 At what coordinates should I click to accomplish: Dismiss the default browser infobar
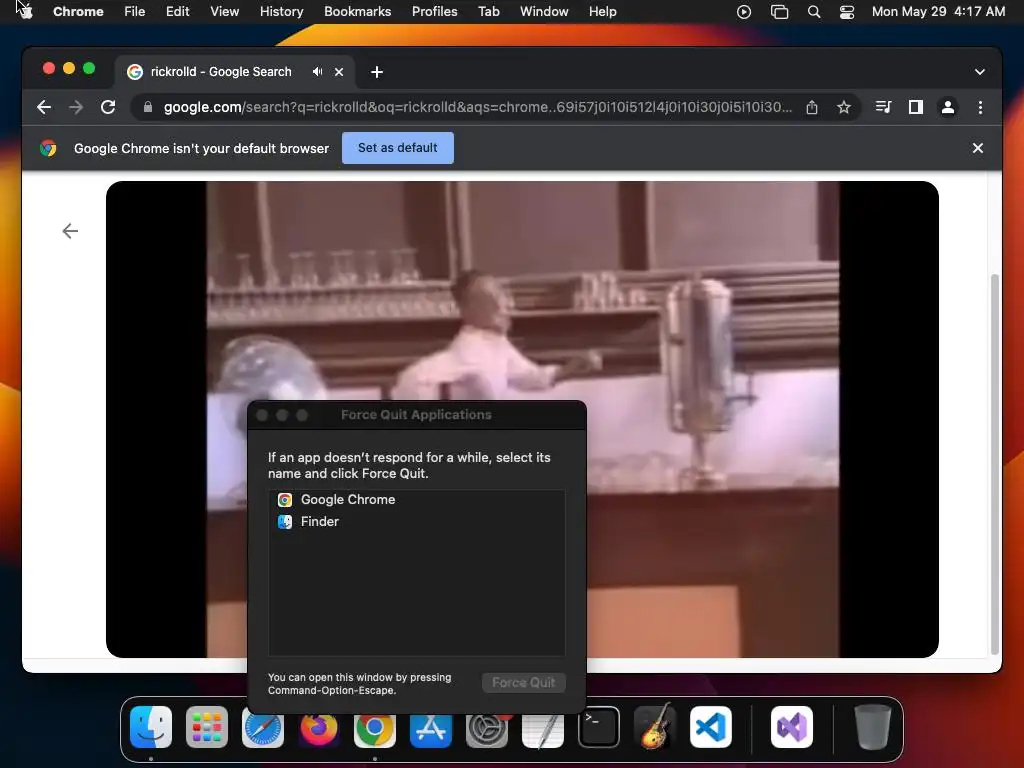click(978, 148)
